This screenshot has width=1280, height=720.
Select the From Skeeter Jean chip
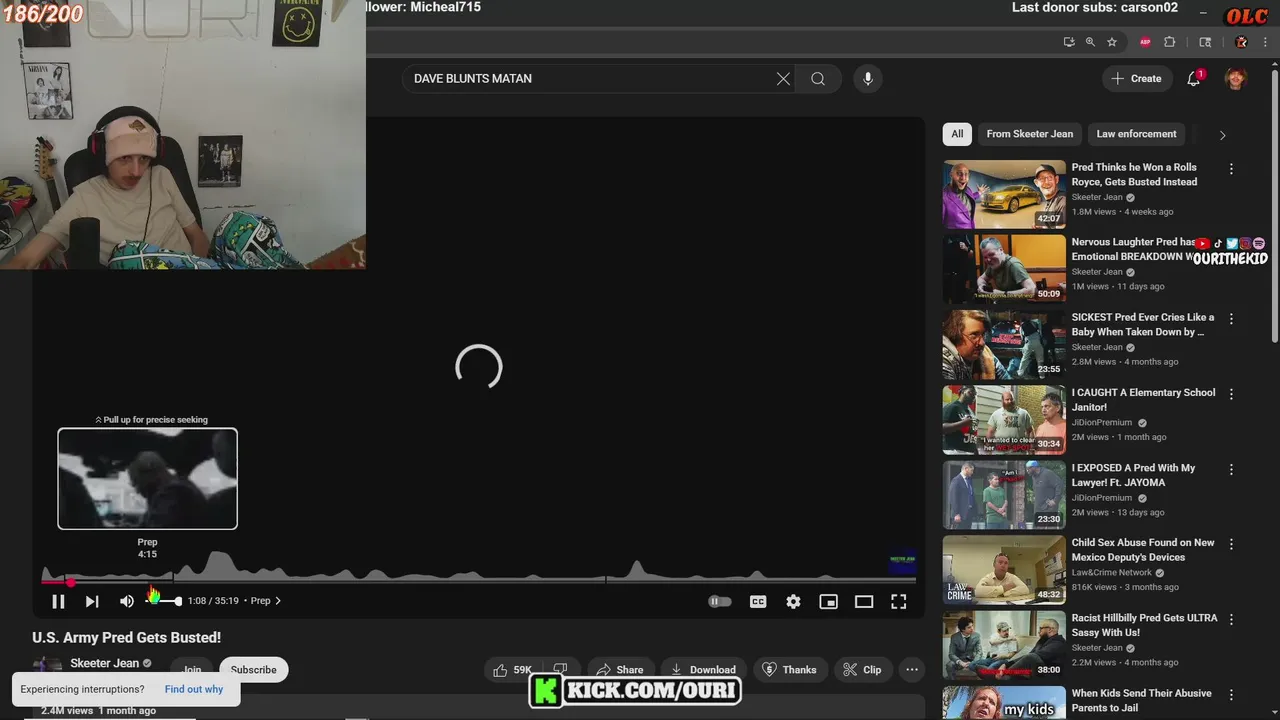pos(1029,134)
